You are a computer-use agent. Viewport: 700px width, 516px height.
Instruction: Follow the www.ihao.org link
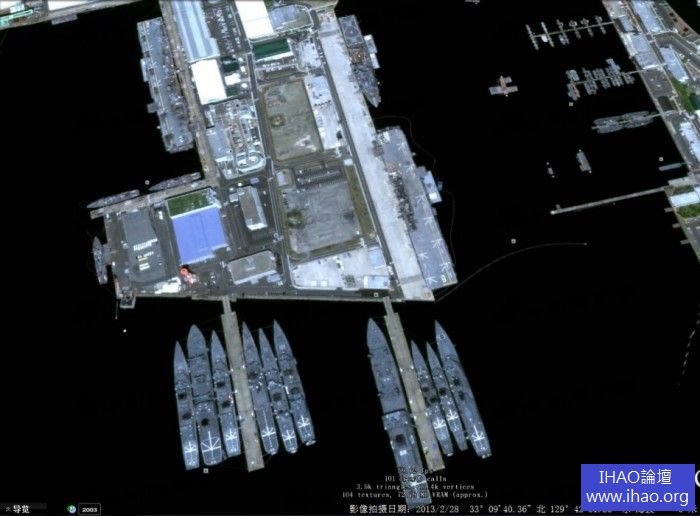click(637, 497)
